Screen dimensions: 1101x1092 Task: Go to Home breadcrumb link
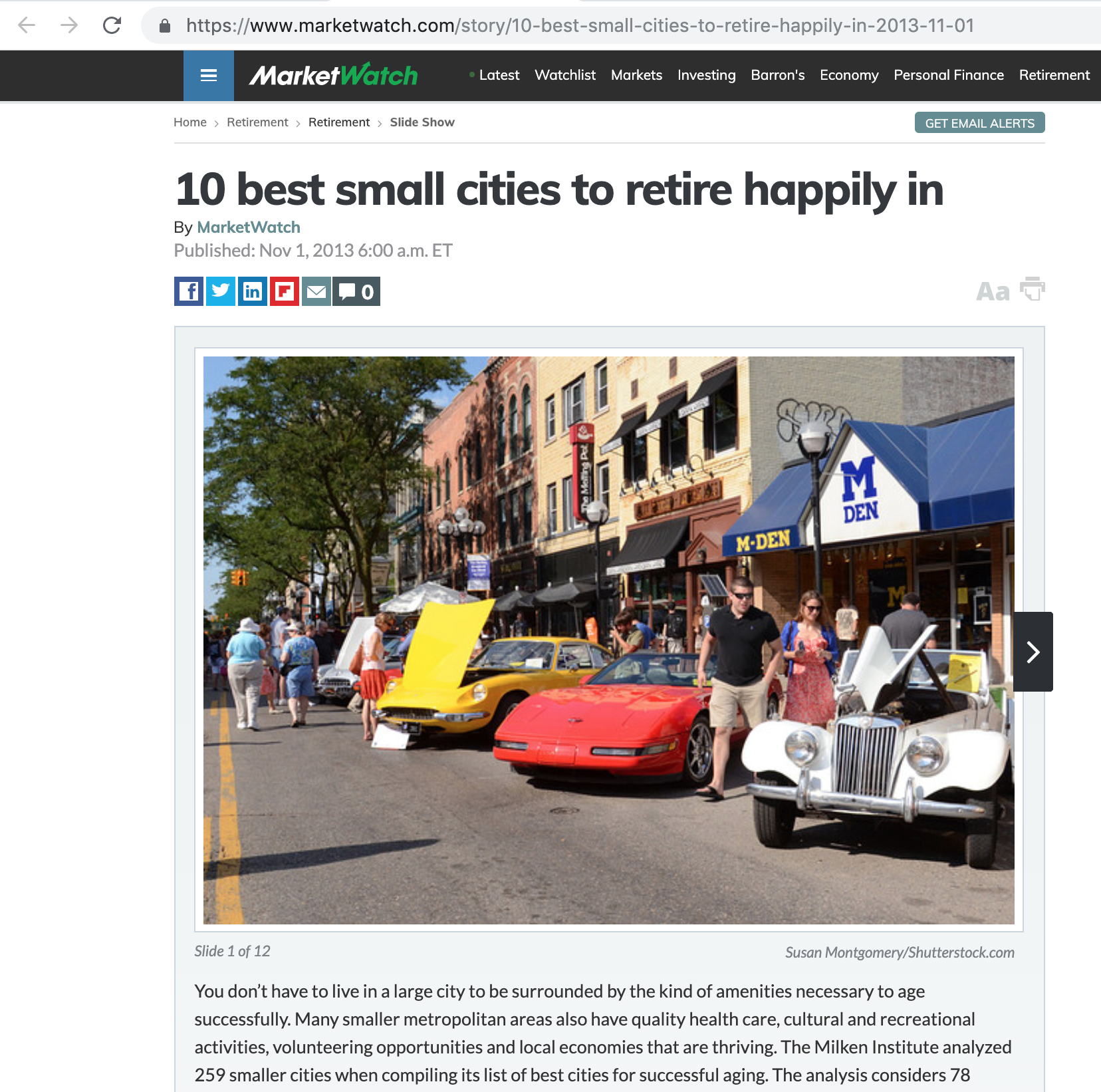190,122
